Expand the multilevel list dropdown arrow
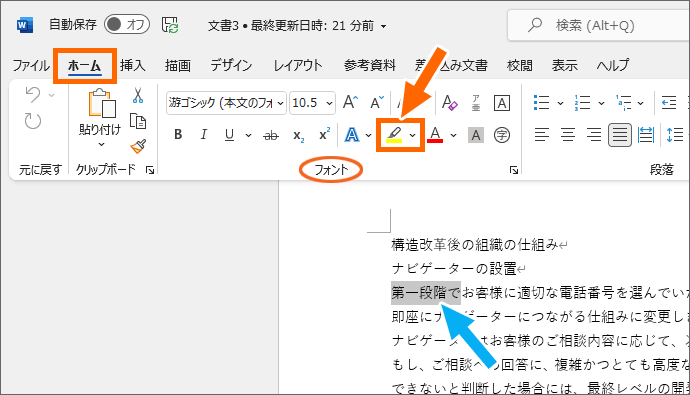This screenshot has width=690, height=395. (640, 104)
